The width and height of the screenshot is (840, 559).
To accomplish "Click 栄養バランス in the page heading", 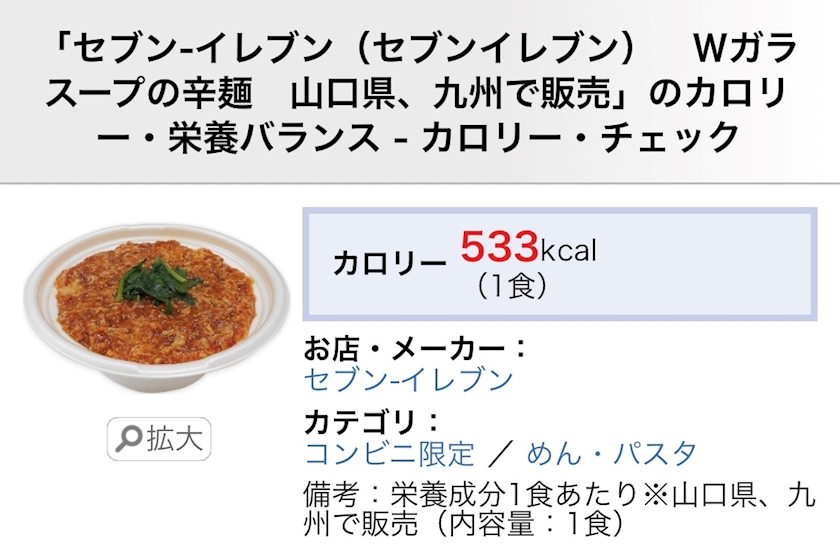I will coord(259,137).
